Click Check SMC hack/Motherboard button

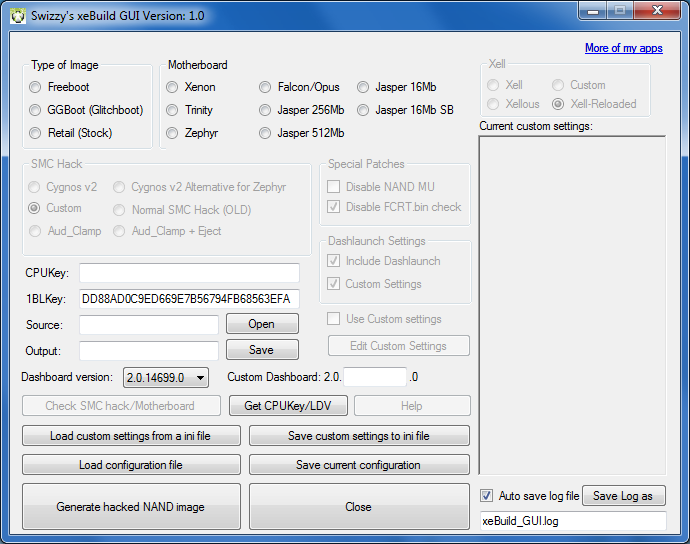(x=121, y=406)
